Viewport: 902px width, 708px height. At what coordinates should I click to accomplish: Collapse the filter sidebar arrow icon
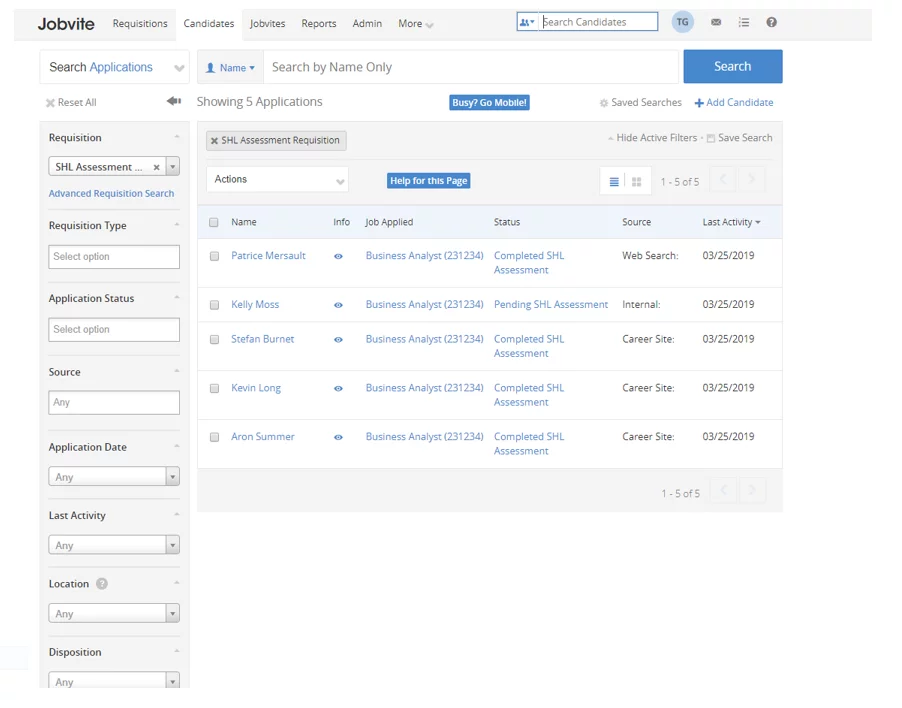pyautogui.click(x=174, y=102)
